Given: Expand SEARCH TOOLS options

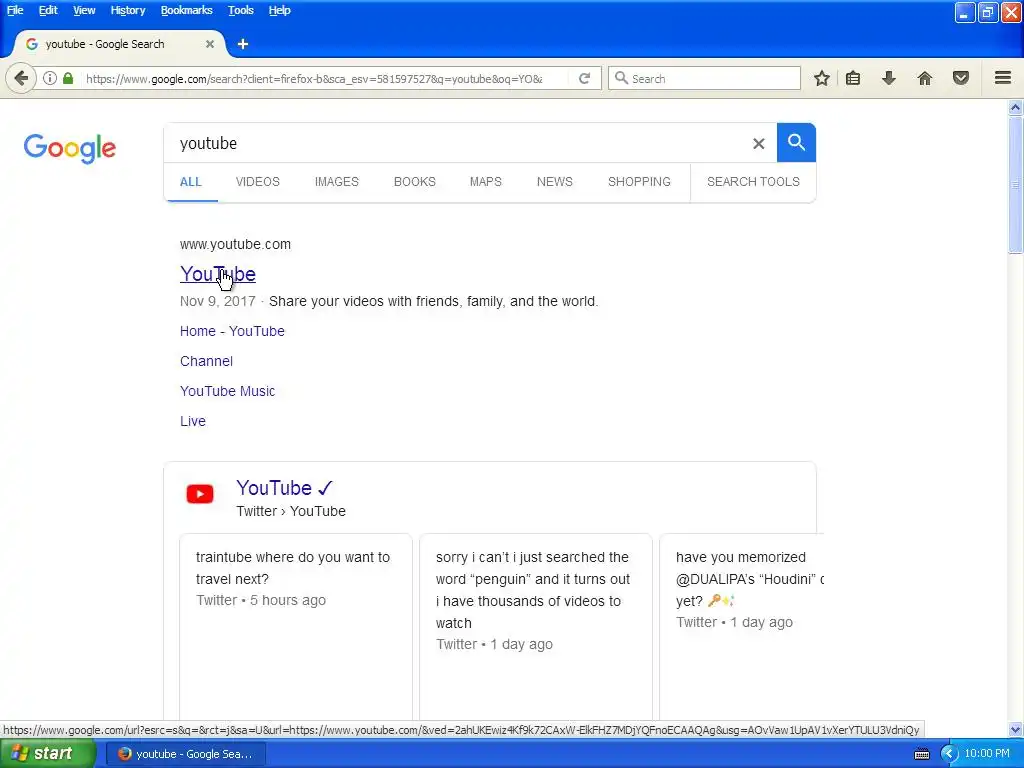Looking at the screenshot, I should (753, 182).
